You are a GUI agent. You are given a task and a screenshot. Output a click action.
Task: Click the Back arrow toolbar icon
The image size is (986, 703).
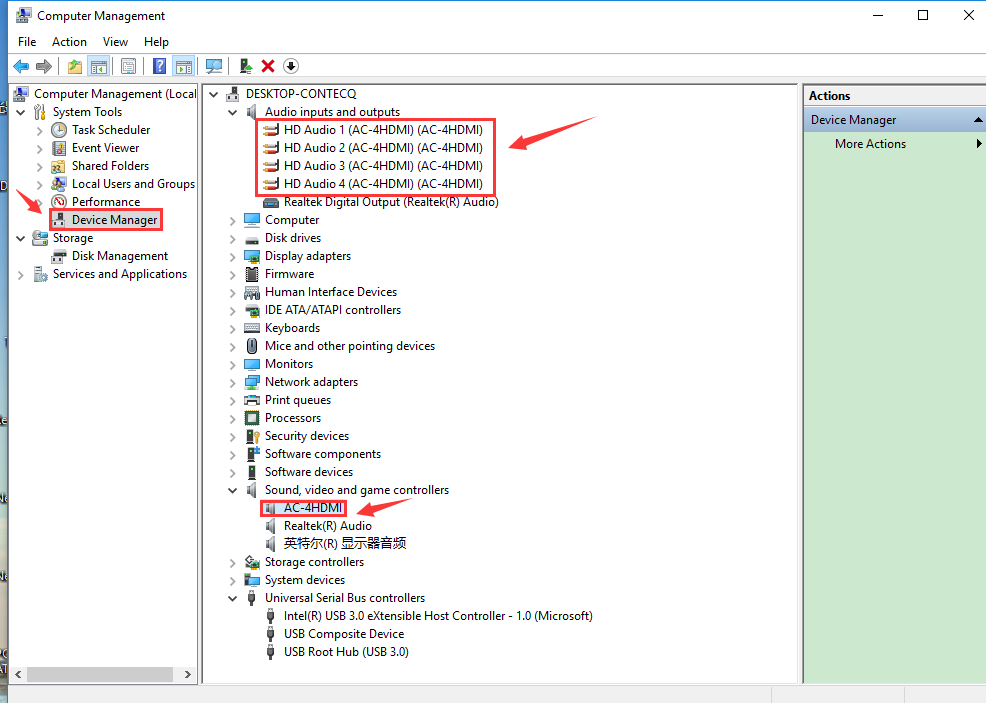pos(21,66)
